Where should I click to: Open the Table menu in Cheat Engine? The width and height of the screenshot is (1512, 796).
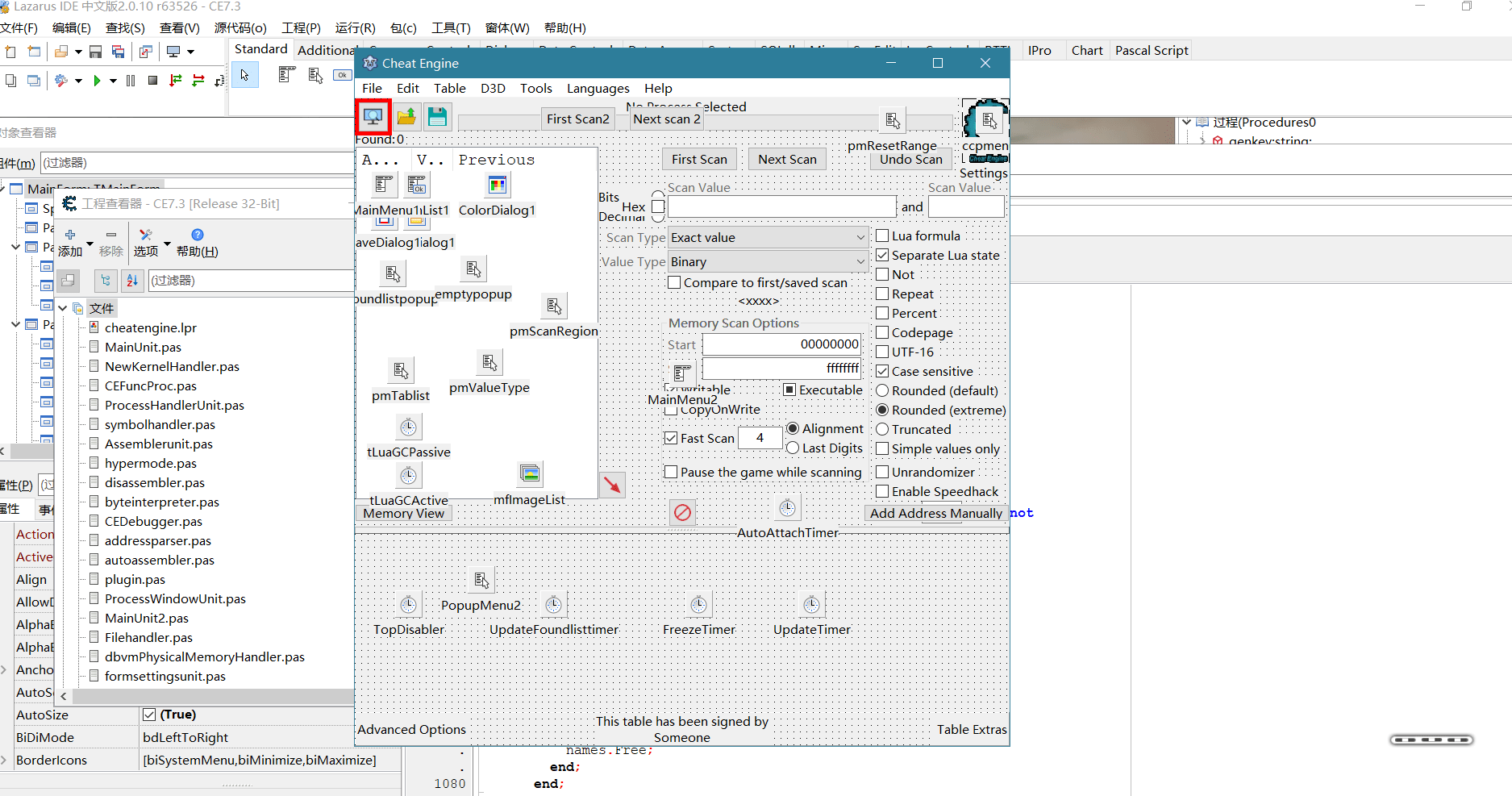point(449,88)
